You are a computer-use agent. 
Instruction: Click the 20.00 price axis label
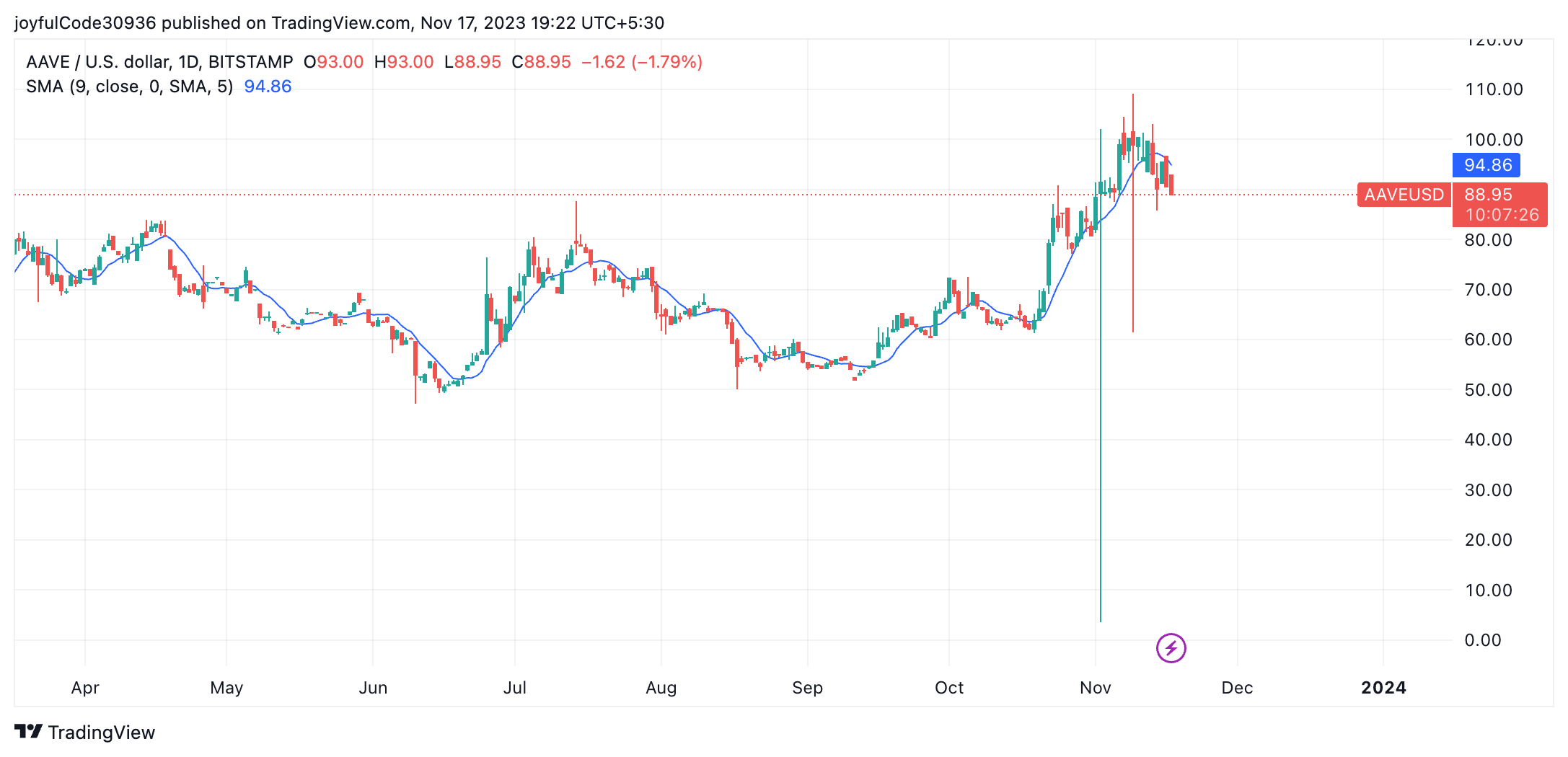pyautogui.click(x=1488, y=540)
